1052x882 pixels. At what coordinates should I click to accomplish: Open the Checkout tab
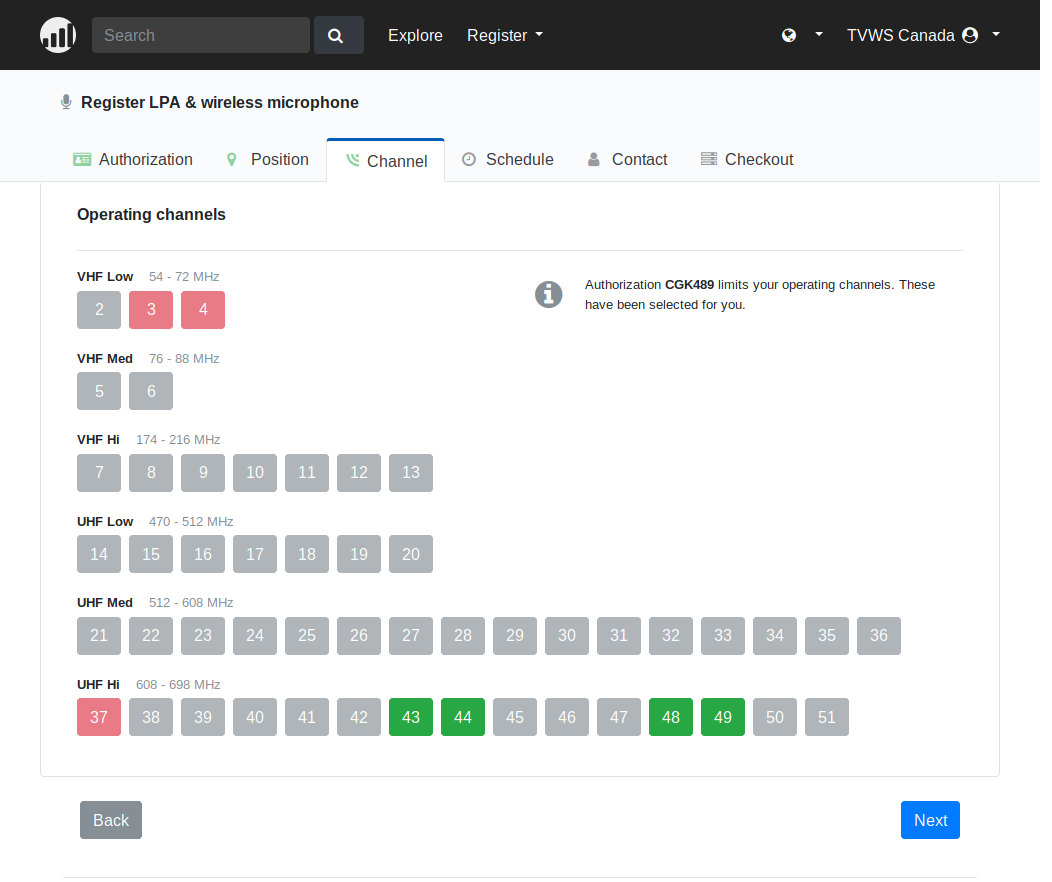pos(746,160)
